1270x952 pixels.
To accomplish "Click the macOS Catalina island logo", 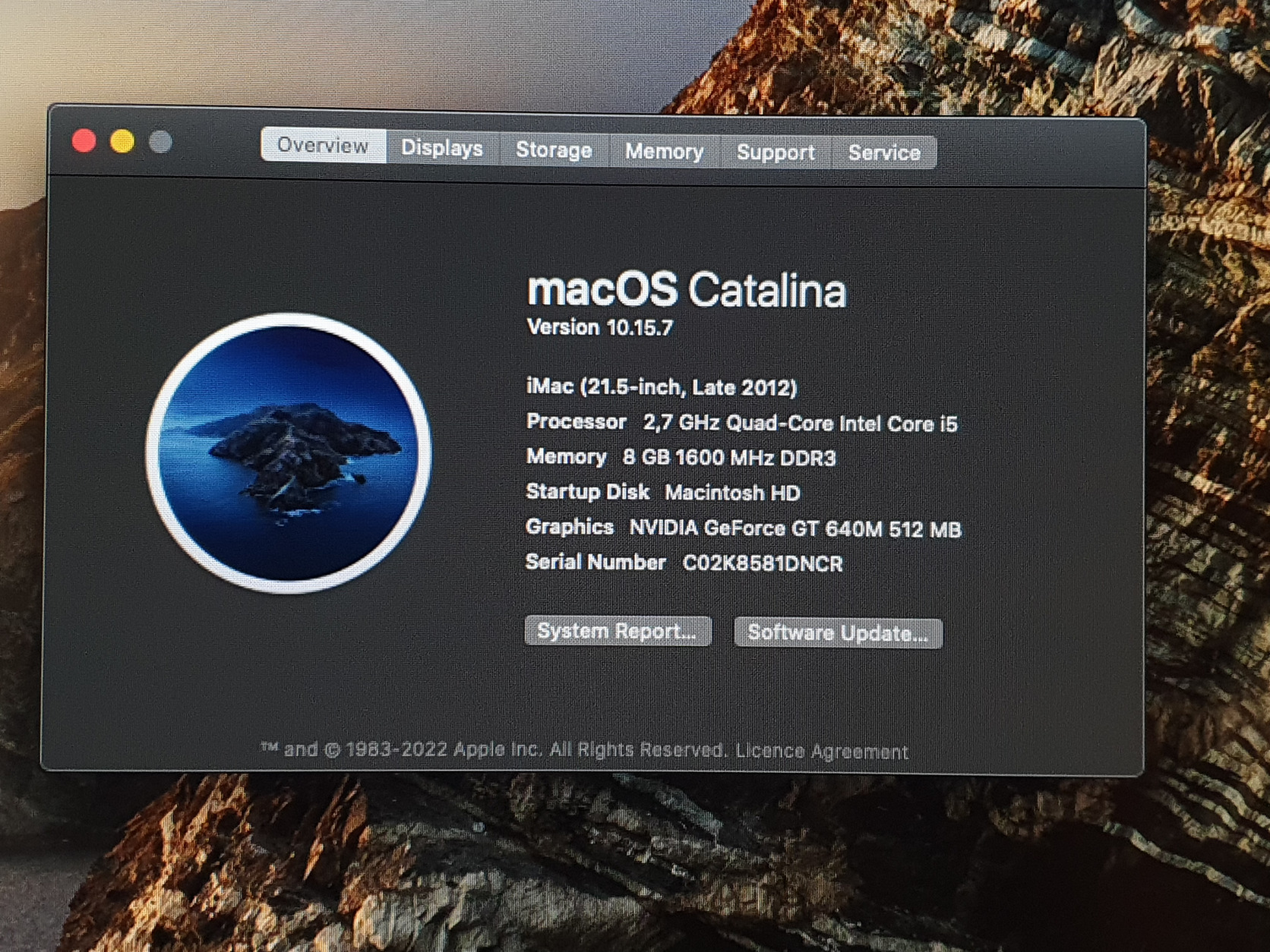I will pos(289,452).
